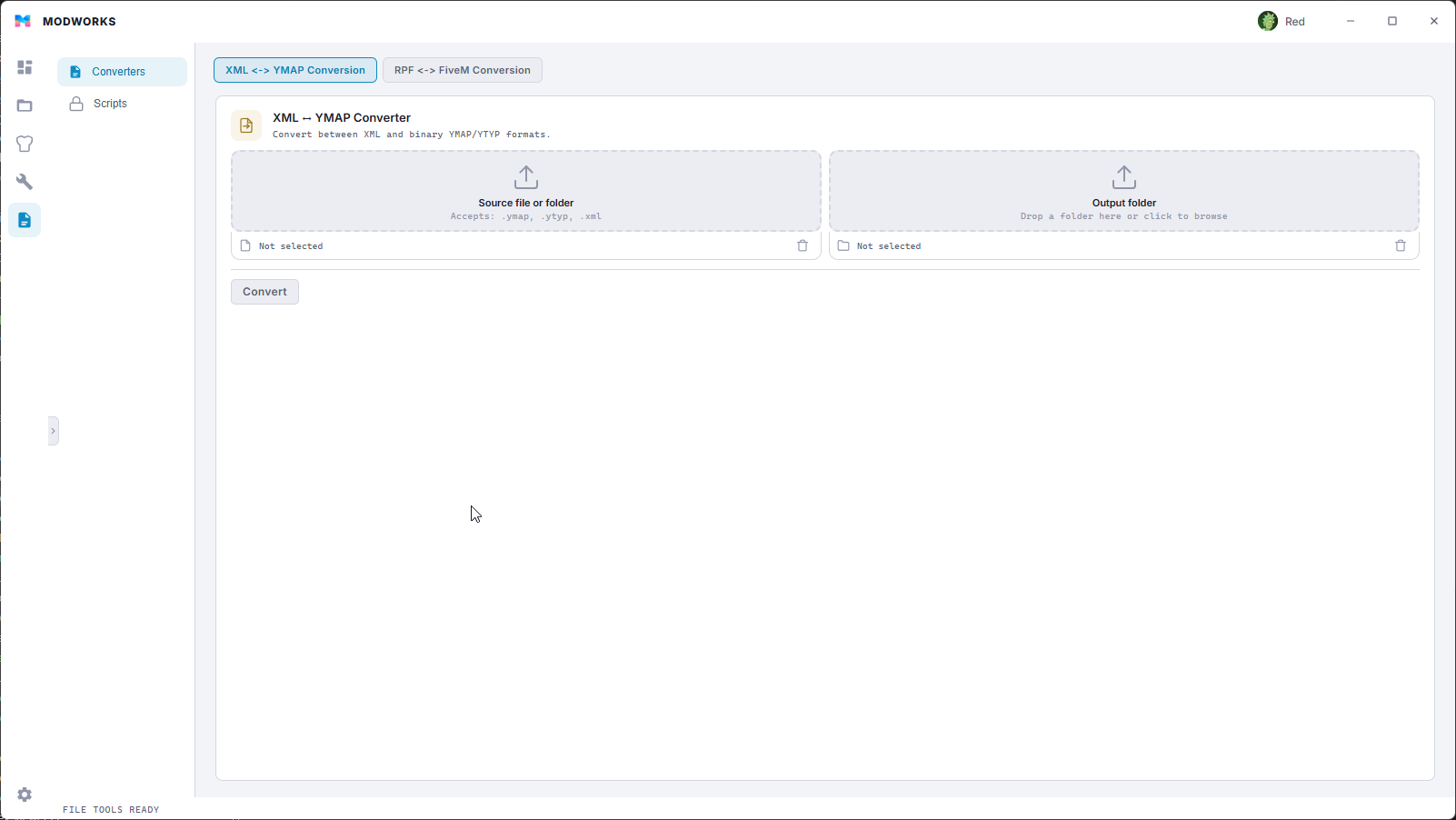The image size is (1456, 820).
Task: Open the dashboard icon in left rail
Action: click(25, 67)
